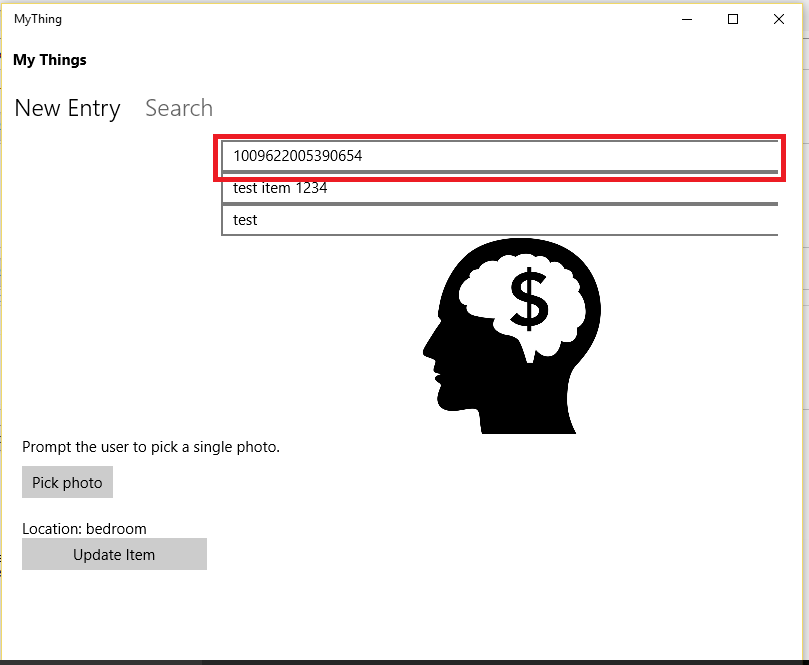Maximize the MyThing window

click(x=733, y=19)
